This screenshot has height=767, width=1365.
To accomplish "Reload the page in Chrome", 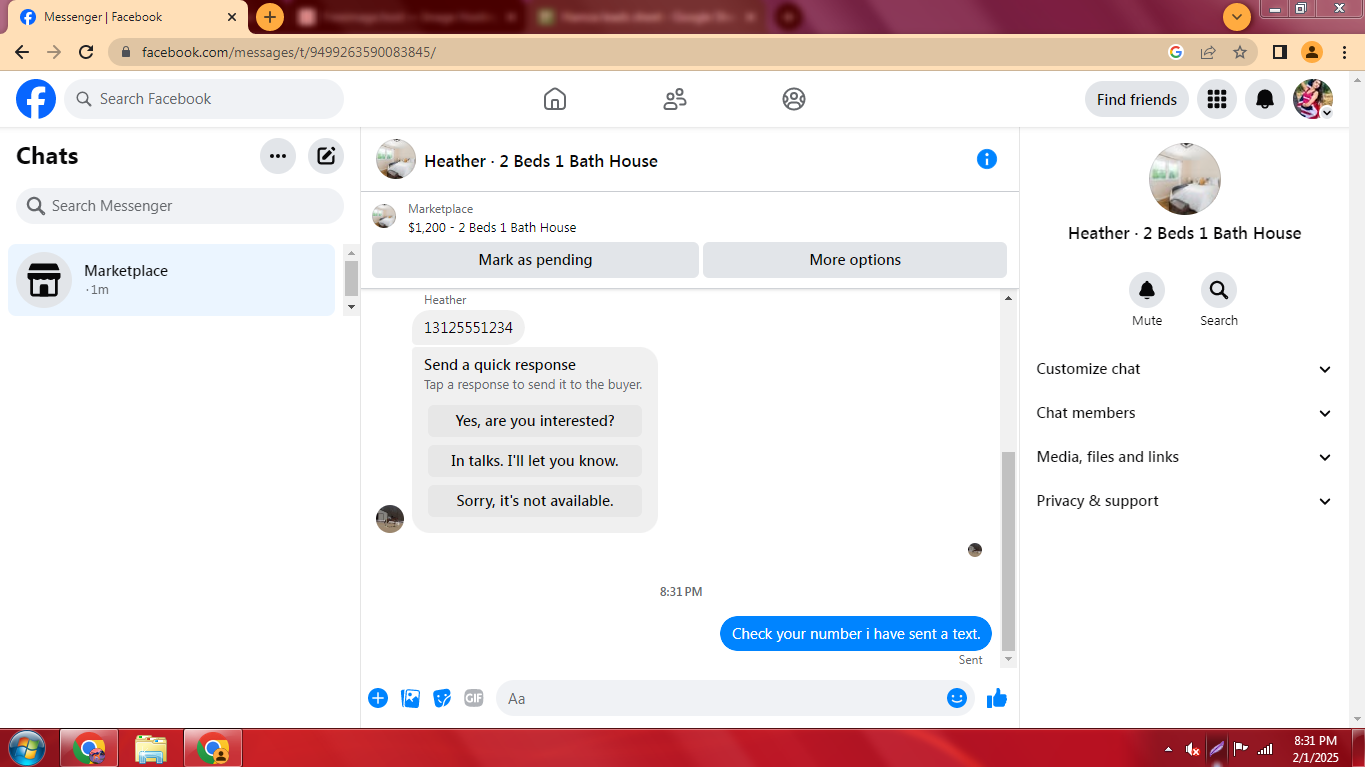I will (86, 52).
